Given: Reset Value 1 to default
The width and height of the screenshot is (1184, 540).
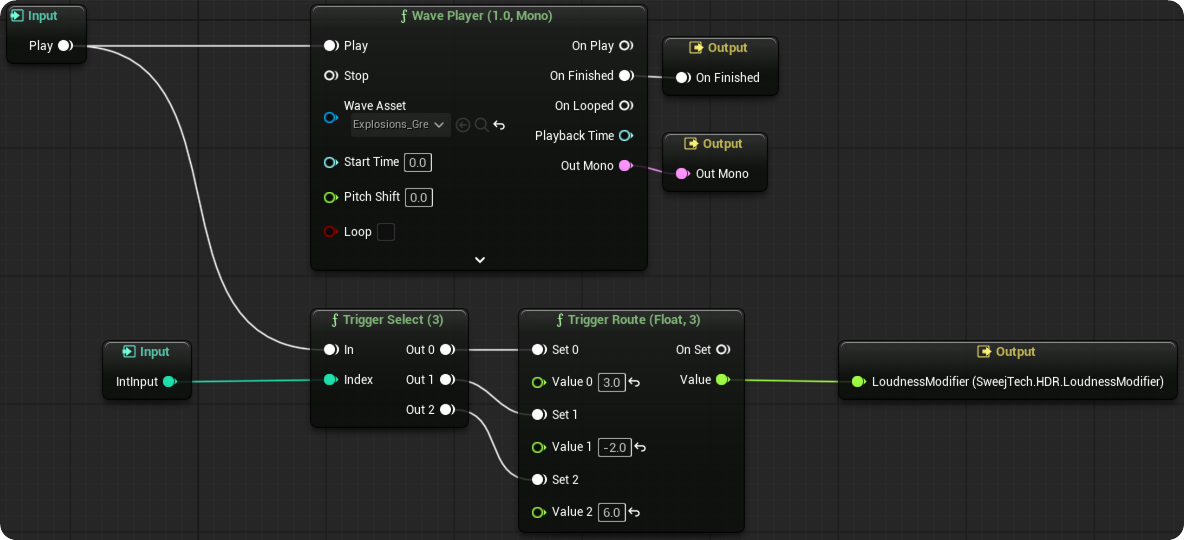Looking at the screenshot, I should pos(640,448).
